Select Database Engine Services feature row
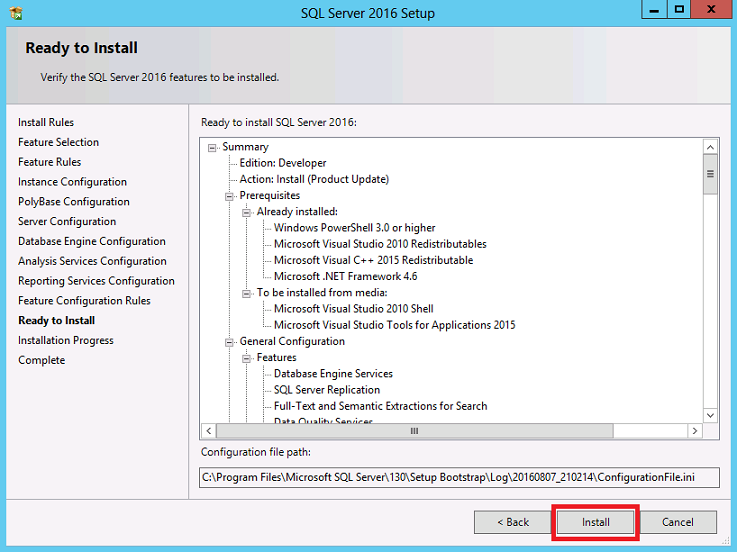 pos(333,374)
